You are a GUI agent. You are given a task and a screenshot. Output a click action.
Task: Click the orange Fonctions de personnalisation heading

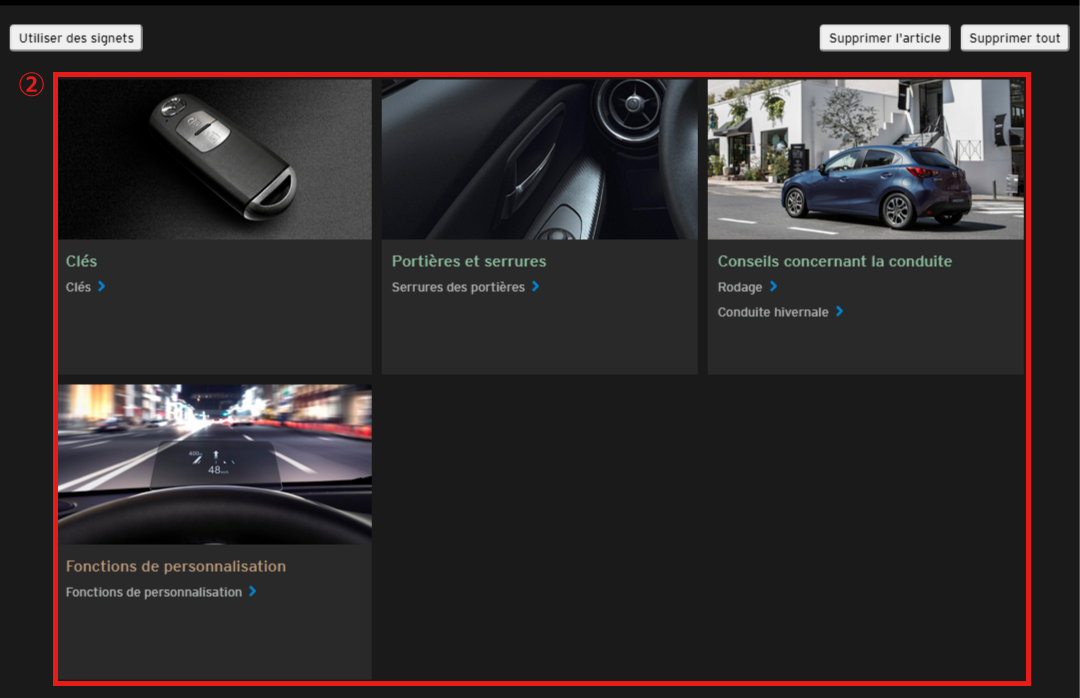176,566
